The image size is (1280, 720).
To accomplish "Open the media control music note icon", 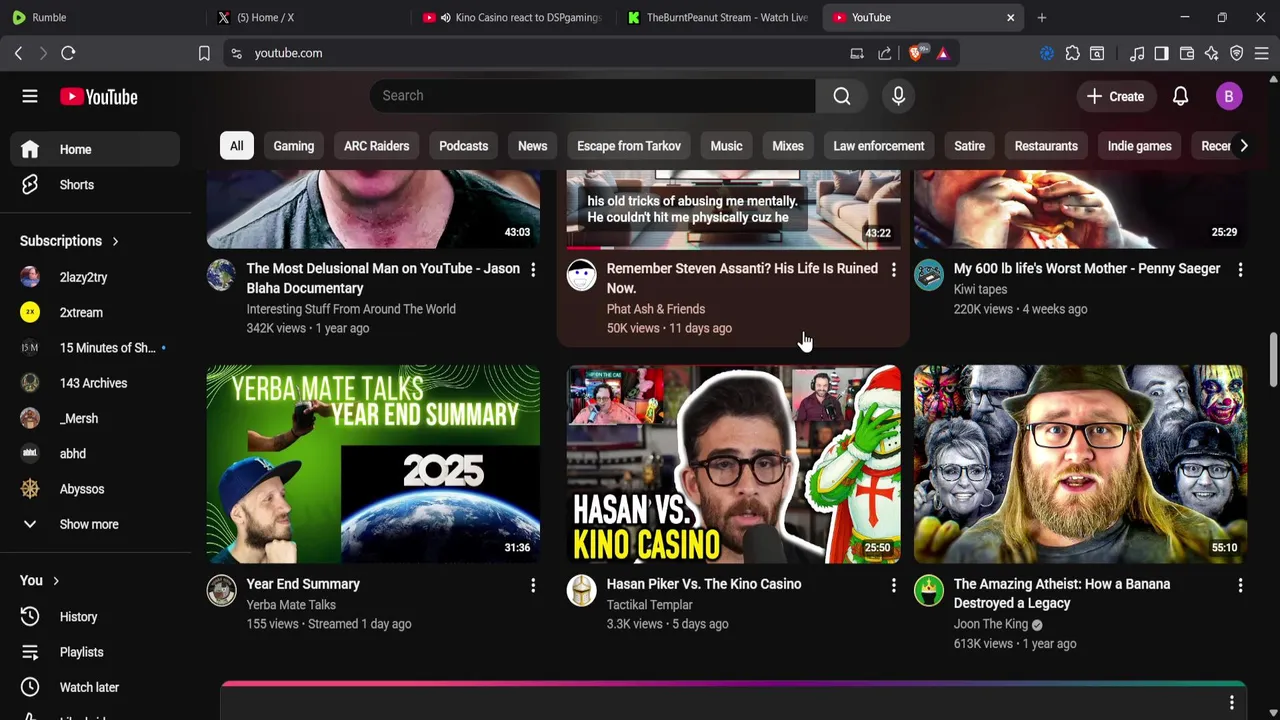I will point(1136,53).
